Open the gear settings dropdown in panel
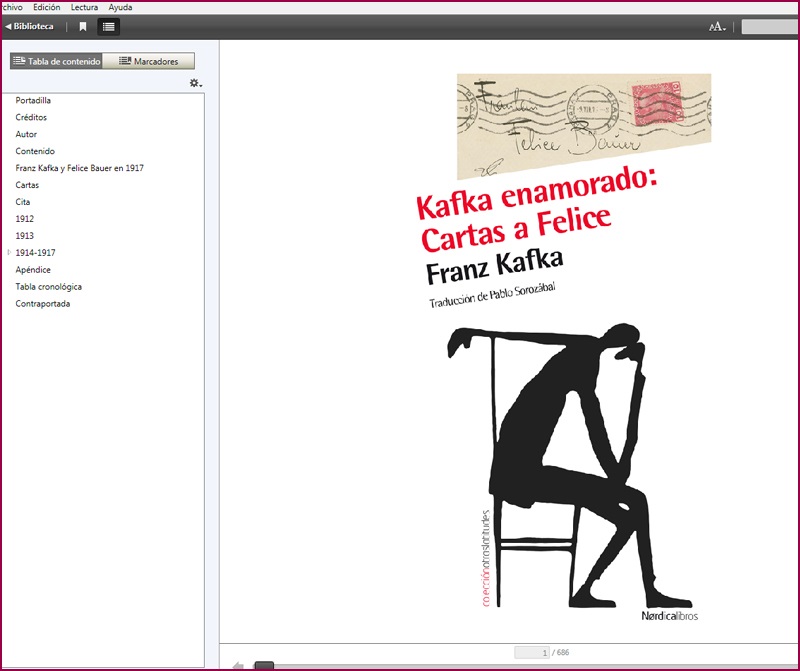Viewport: 800px width, 671px height. (x=196, y=83)
